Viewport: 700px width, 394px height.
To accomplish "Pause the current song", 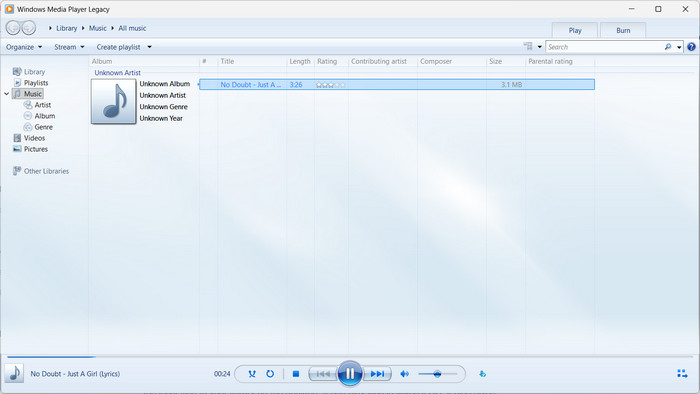I will pos(350,373).
